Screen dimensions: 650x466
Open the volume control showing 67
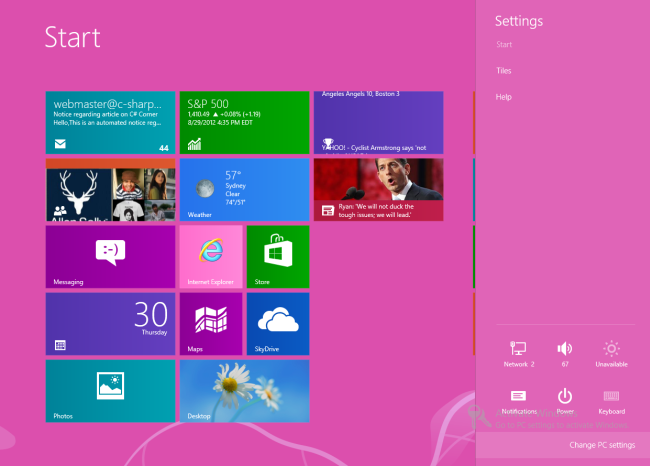point(565,354)
